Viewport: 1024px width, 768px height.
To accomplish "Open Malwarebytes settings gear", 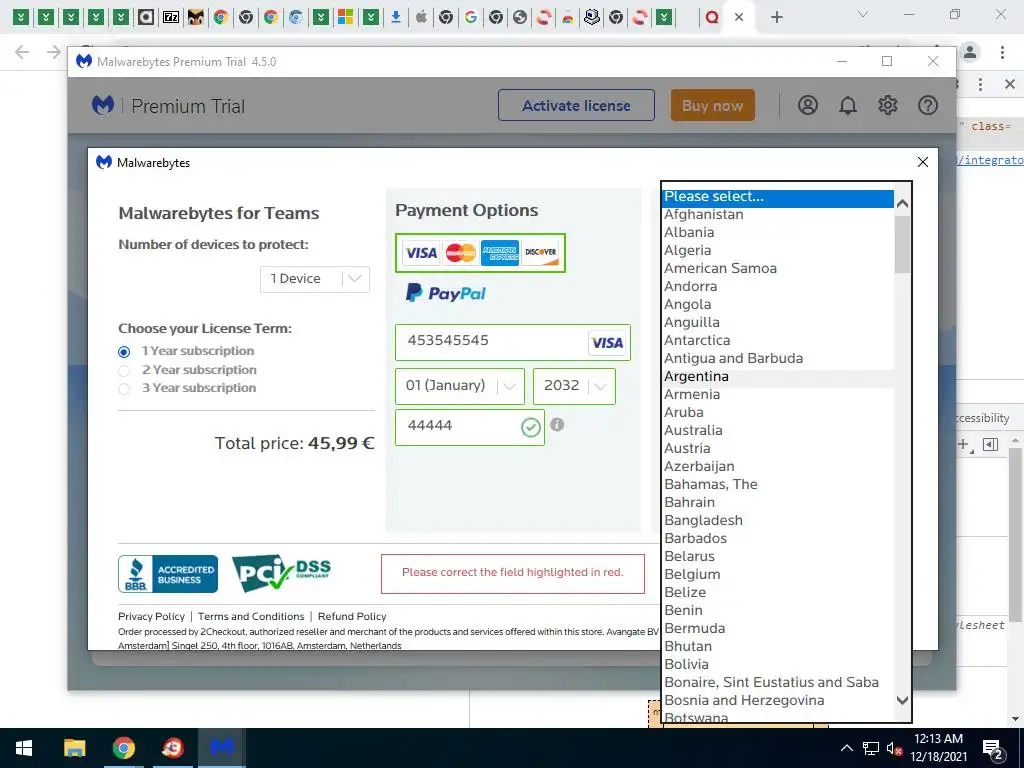I will click(888, 105).
